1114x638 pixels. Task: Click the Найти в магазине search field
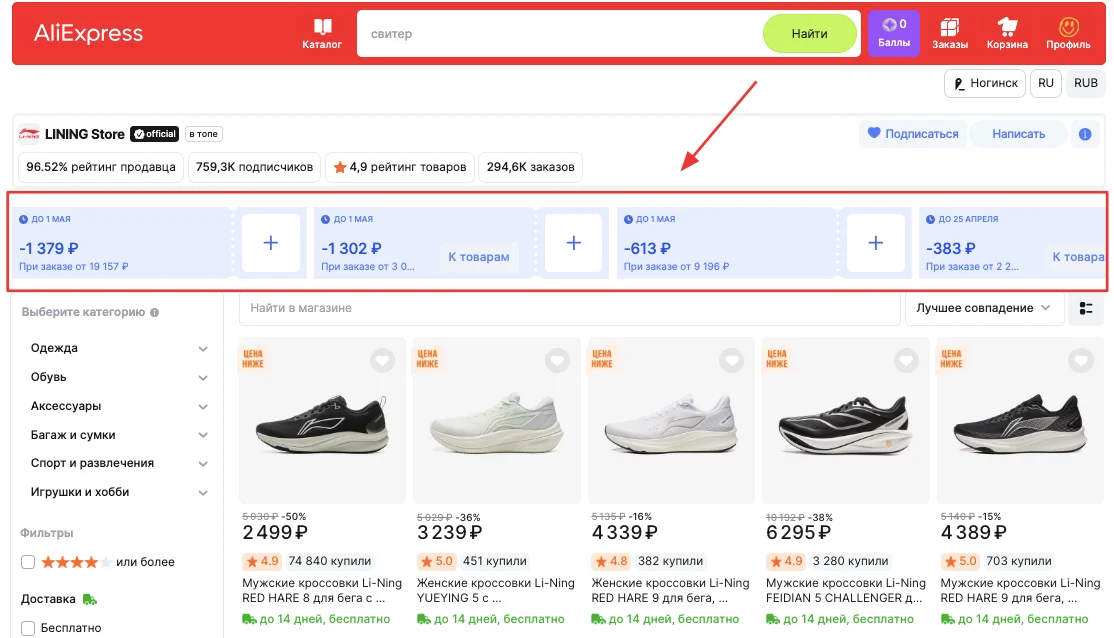[x=570, y=308]
